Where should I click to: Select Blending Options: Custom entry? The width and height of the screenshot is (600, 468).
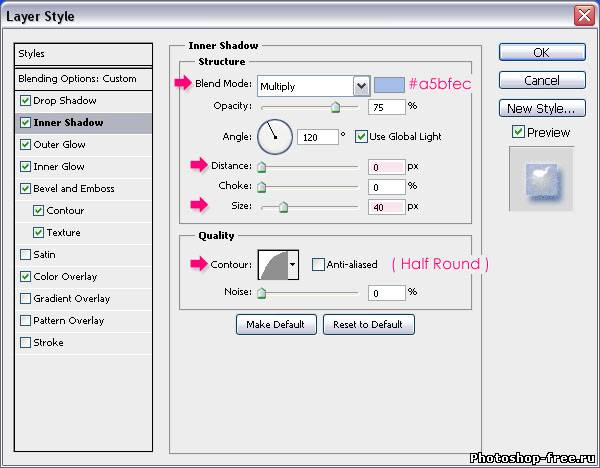click(77, 79)
